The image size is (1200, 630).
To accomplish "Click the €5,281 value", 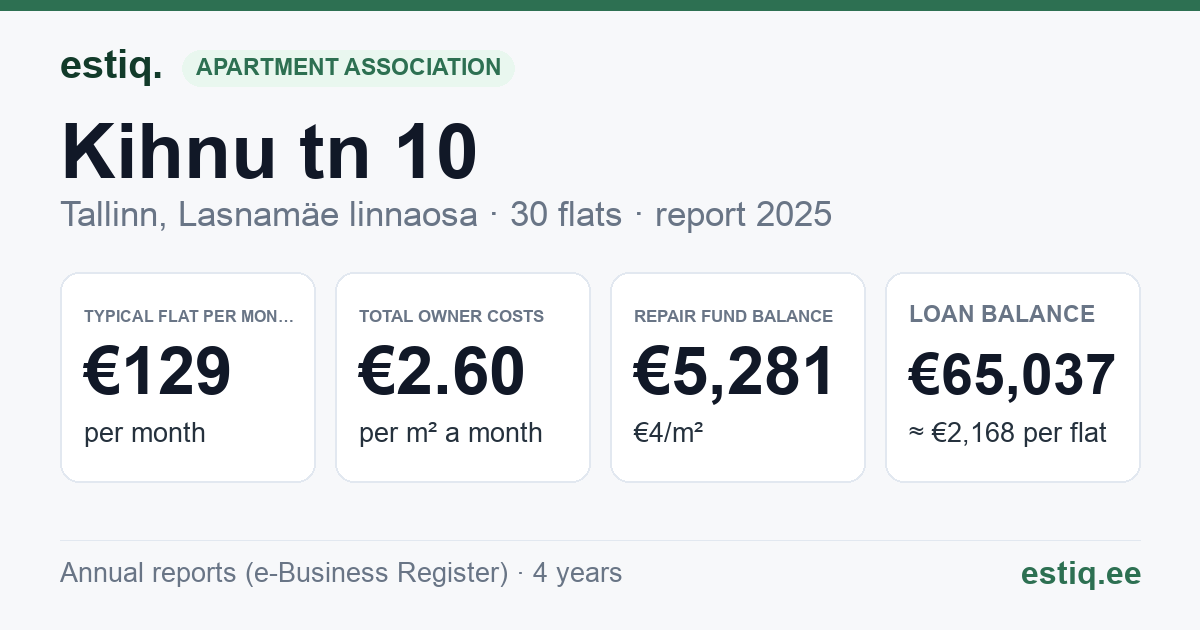I will click(734, 372).
